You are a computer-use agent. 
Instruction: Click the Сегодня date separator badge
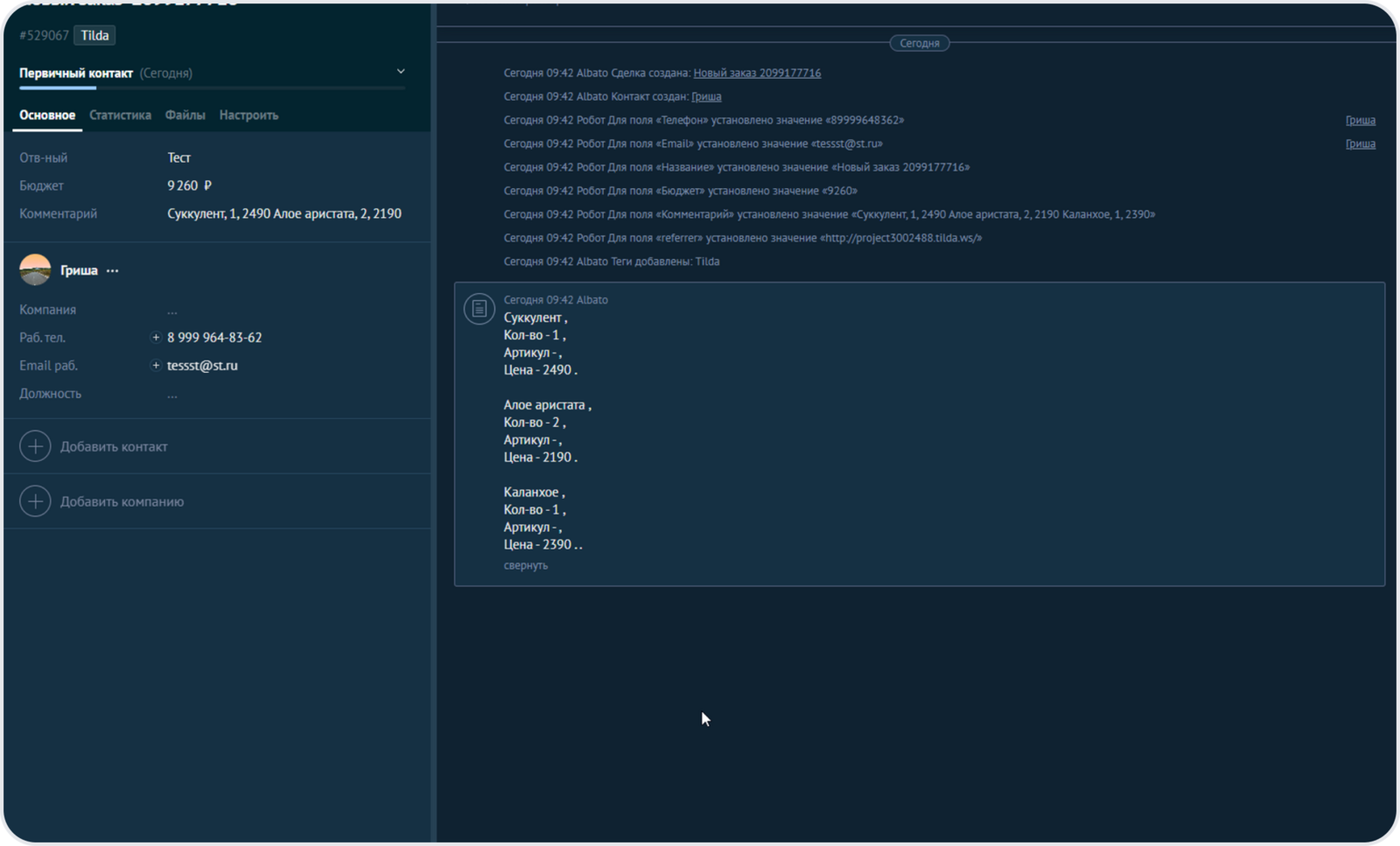tap(919, 43)
